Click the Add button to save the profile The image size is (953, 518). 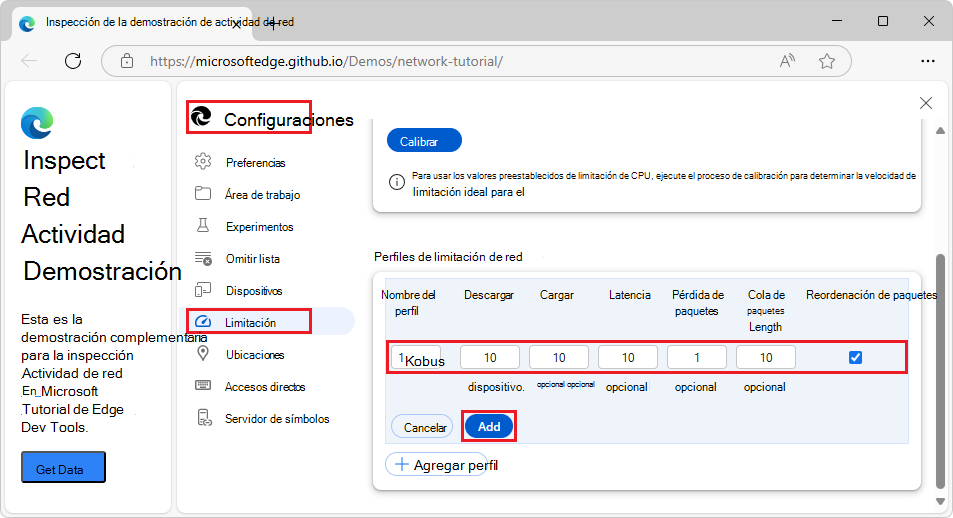[489, 426]
